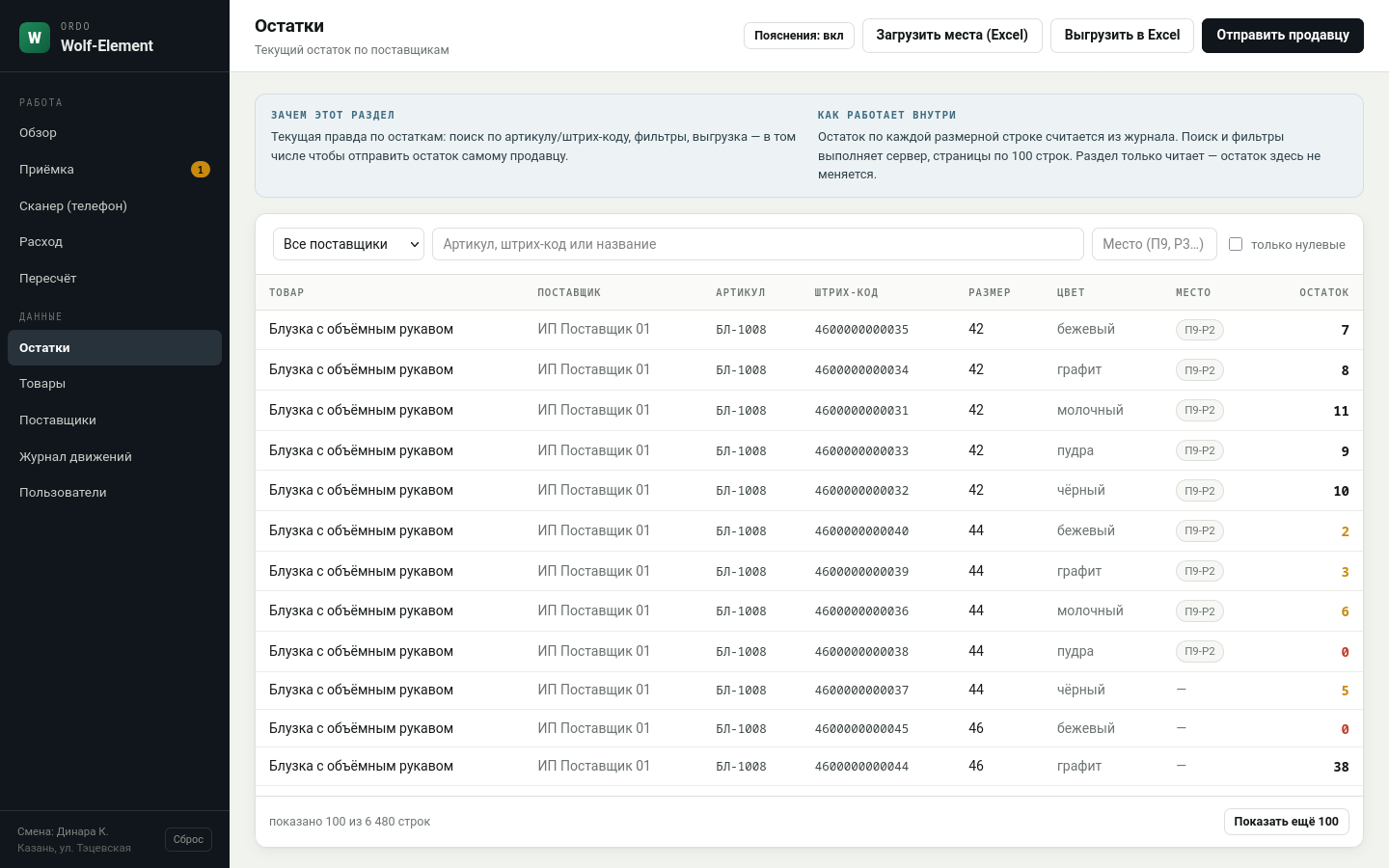Click barcode 4600000000035
The width and height of the screenshot is (1389, 868).
pos(861,330)
